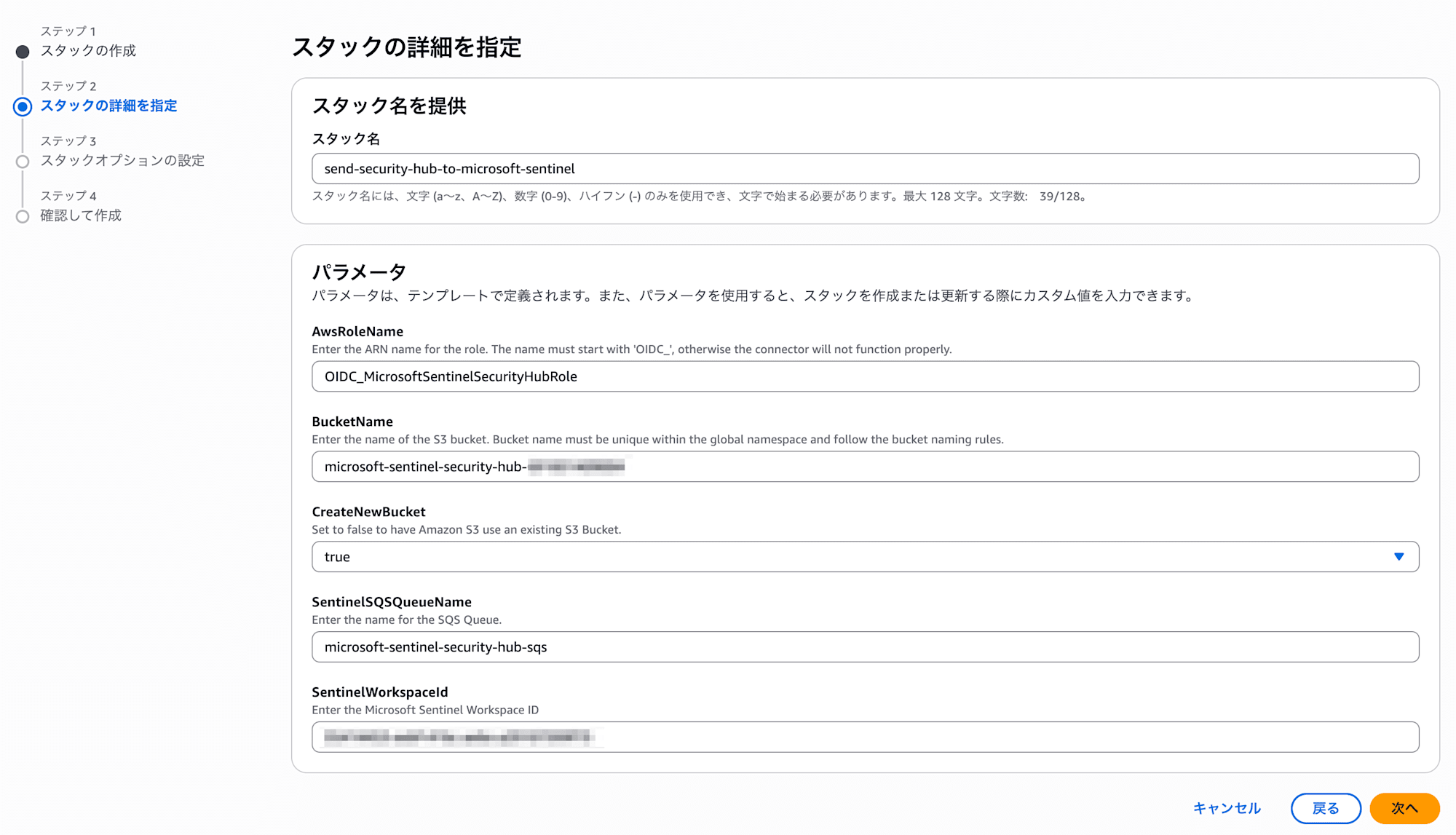
Task: Click the ステップ 3 label
Action: (x=68, y=141)
